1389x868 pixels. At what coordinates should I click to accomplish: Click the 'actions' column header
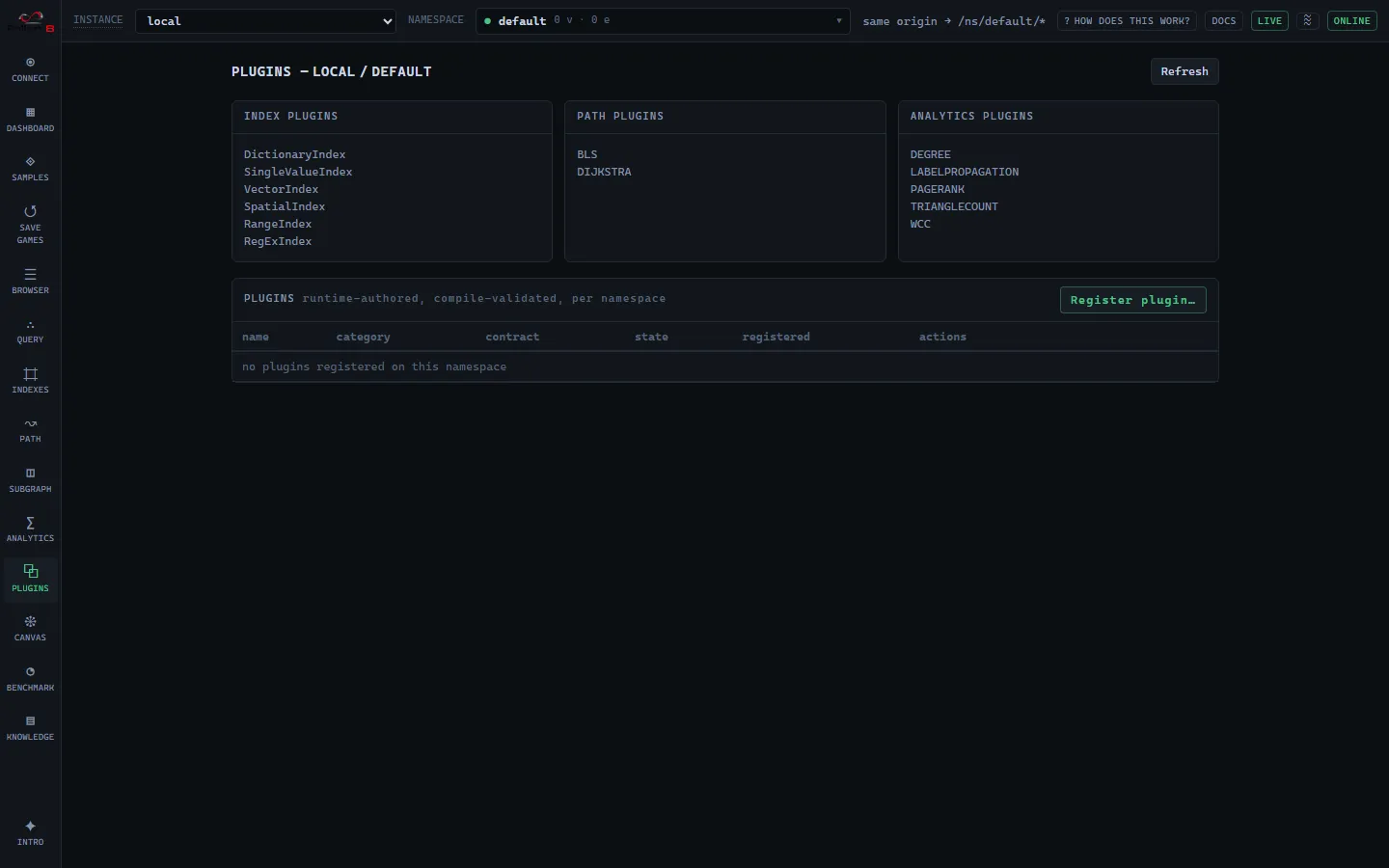[x=942, y=337]
